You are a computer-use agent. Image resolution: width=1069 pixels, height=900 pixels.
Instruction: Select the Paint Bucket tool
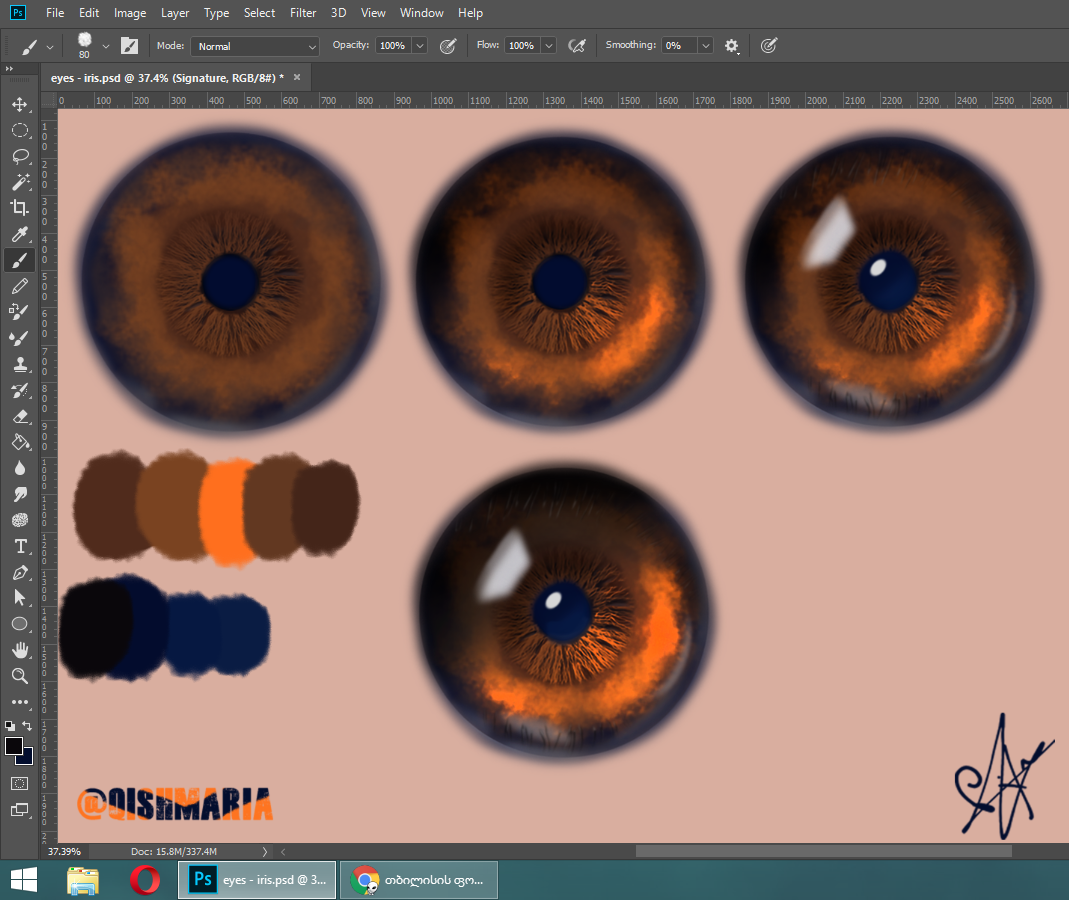[20, 442]
